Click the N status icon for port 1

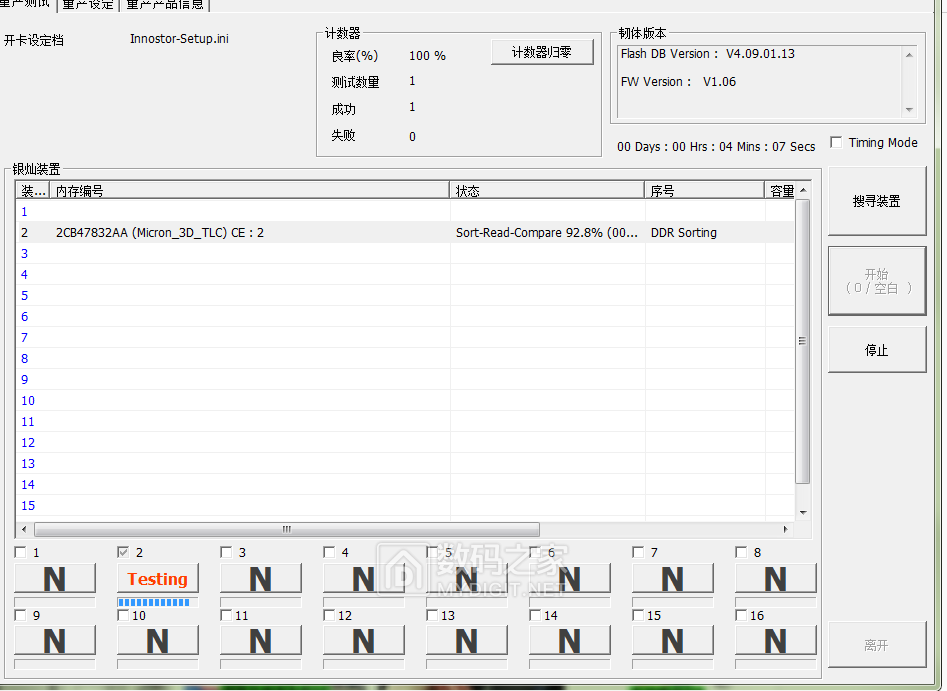pyautogui.click(x=55, y=579)
